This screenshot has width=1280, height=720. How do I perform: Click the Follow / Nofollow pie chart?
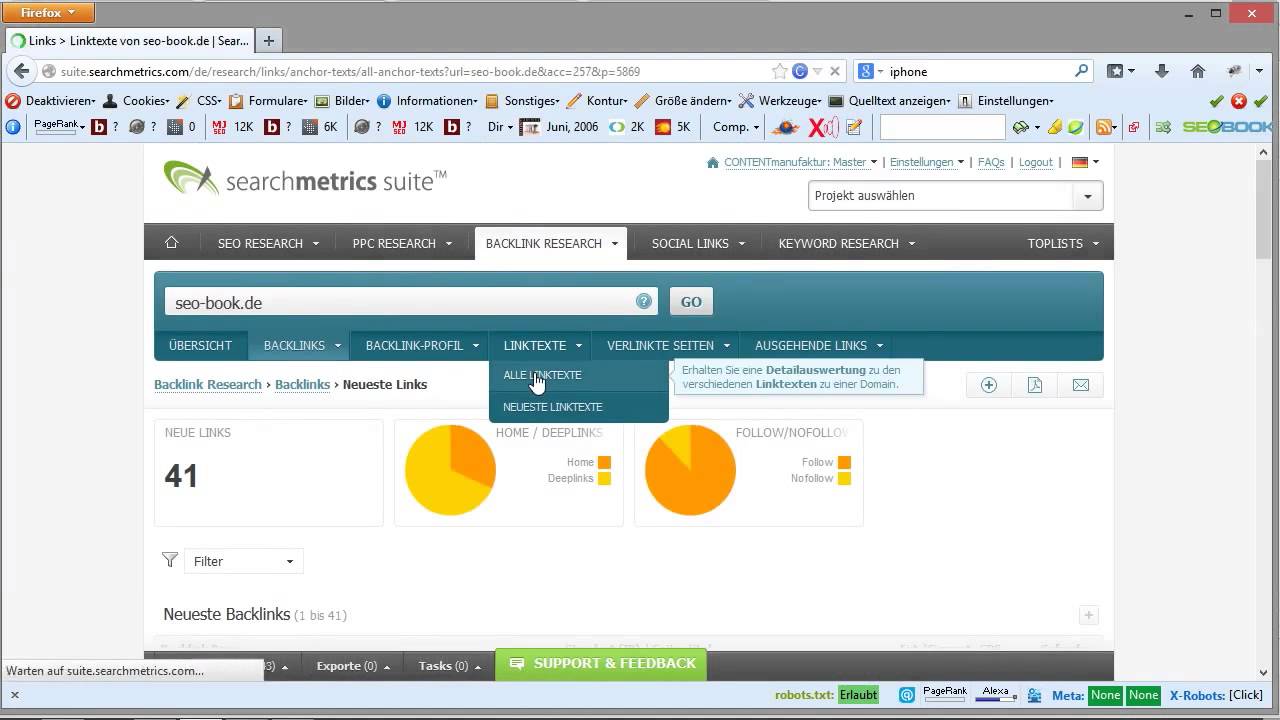point(690,470)
